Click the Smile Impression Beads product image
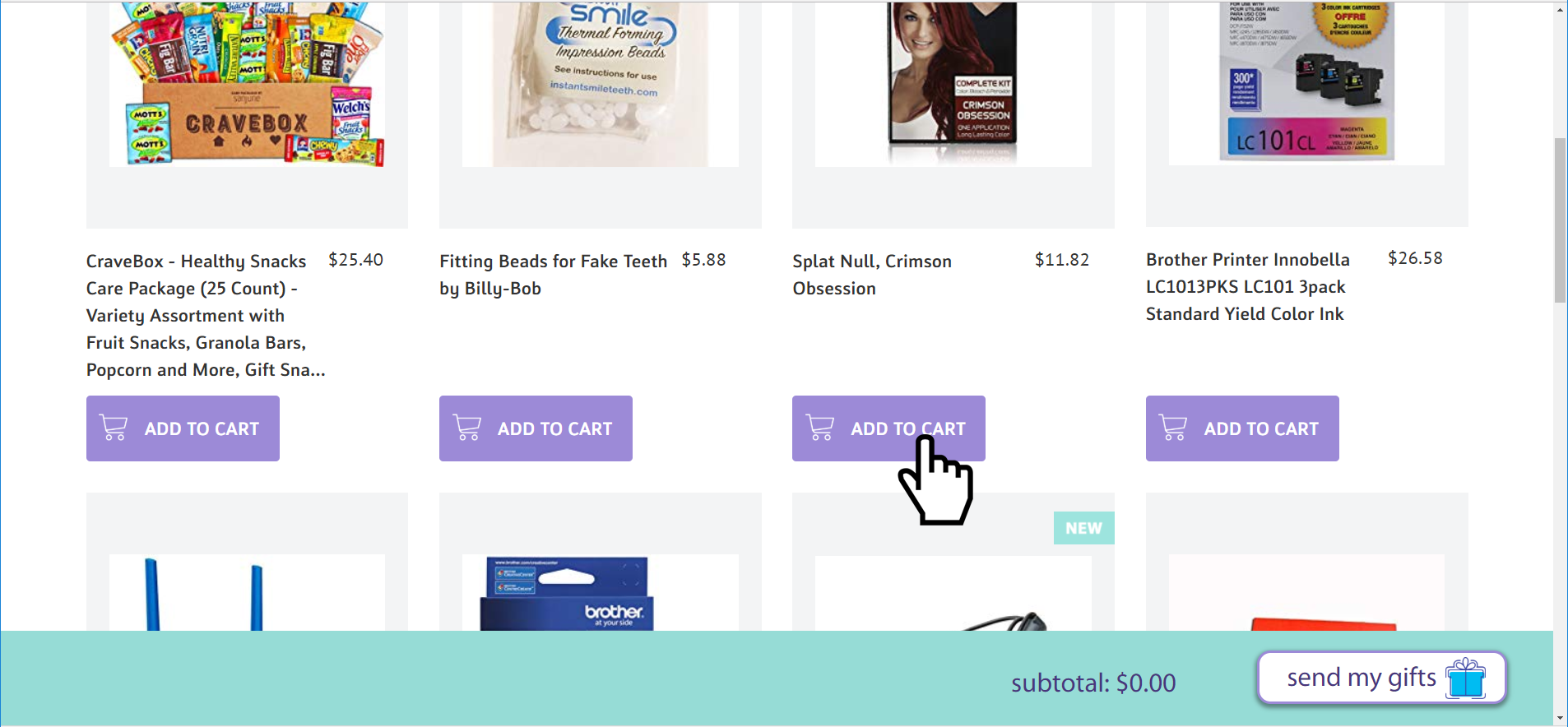This screenshot has height=727, width=1568. coord(601,84)
